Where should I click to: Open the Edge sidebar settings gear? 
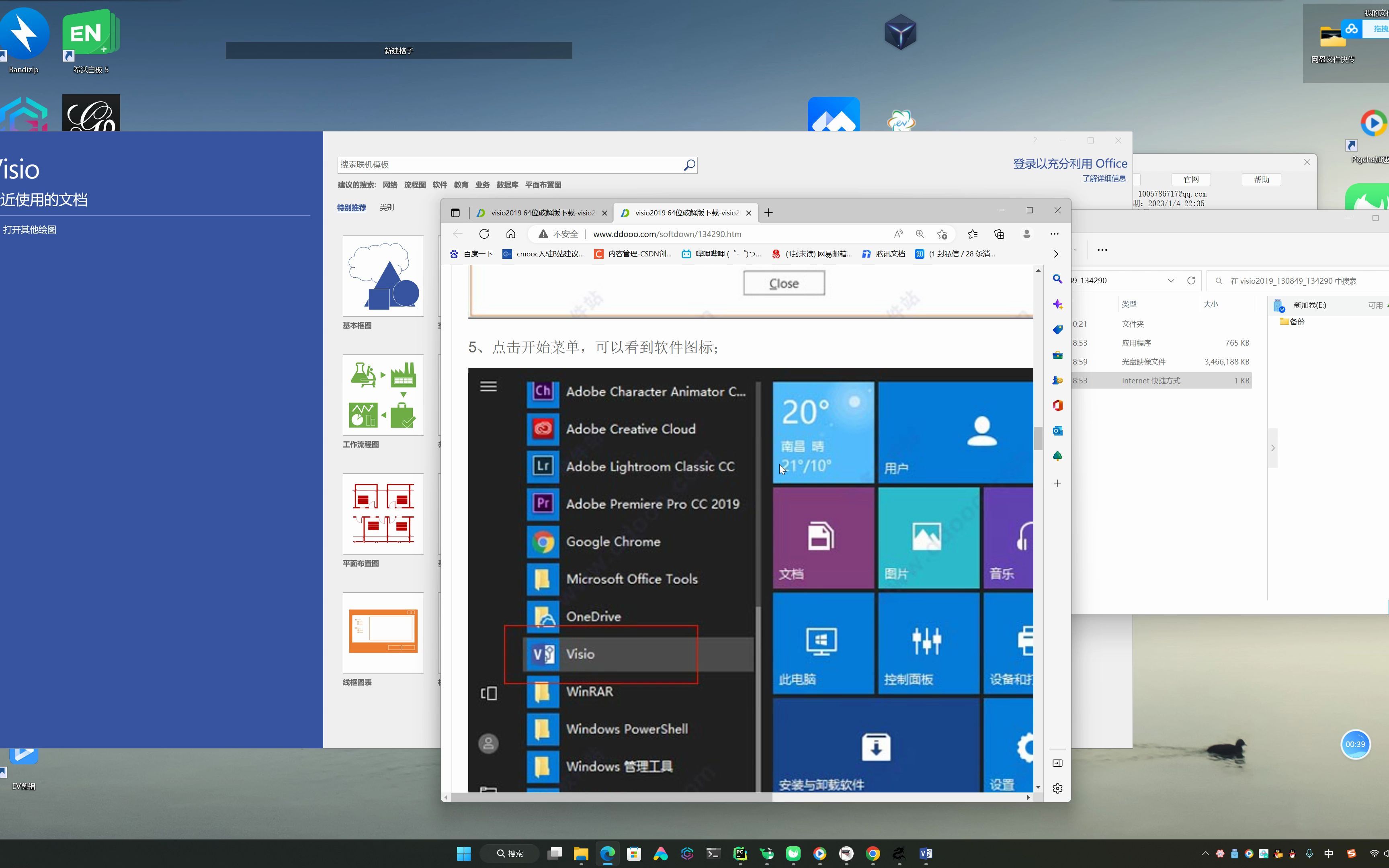pyautogui.click(x=1057, y=788)
